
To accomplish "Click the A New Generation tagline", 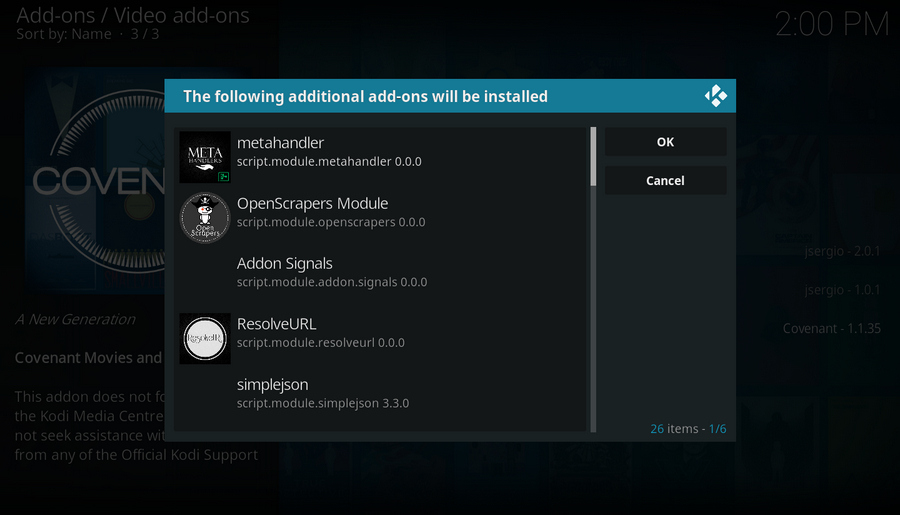I will 75,319.
